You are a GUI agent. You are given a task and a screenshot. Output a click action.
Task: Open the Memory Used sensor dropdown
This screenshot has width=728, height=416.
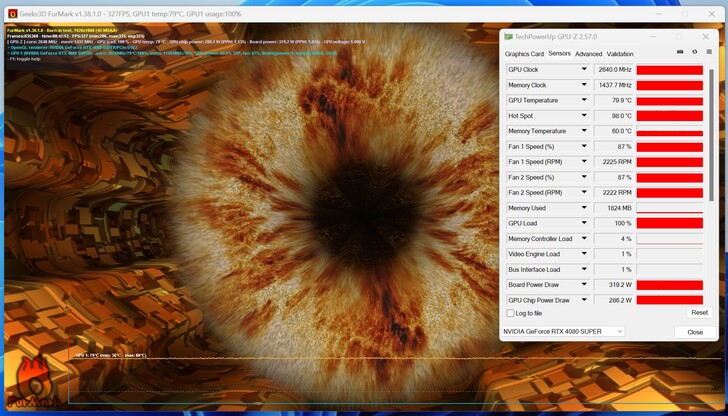pyautogui.click(x=583, y=208)
